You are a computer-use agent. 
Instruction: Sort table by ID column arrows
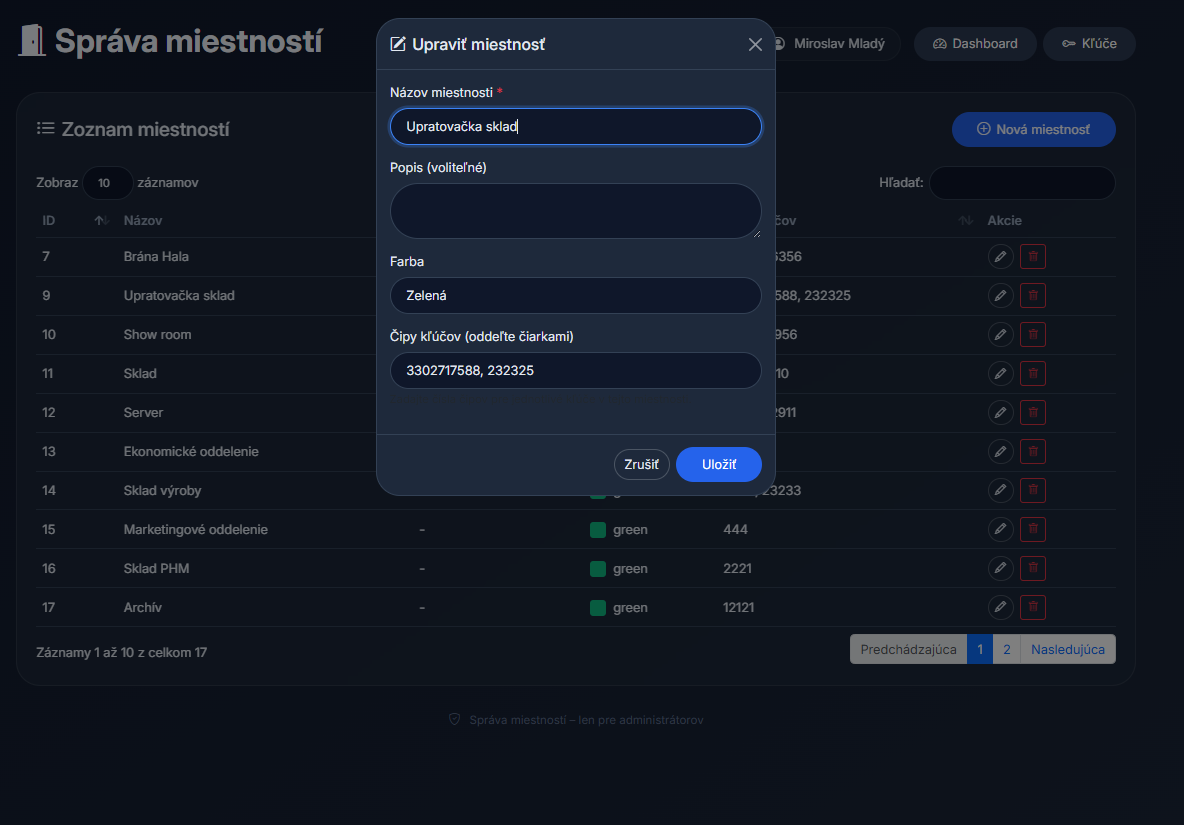(101, 221)
